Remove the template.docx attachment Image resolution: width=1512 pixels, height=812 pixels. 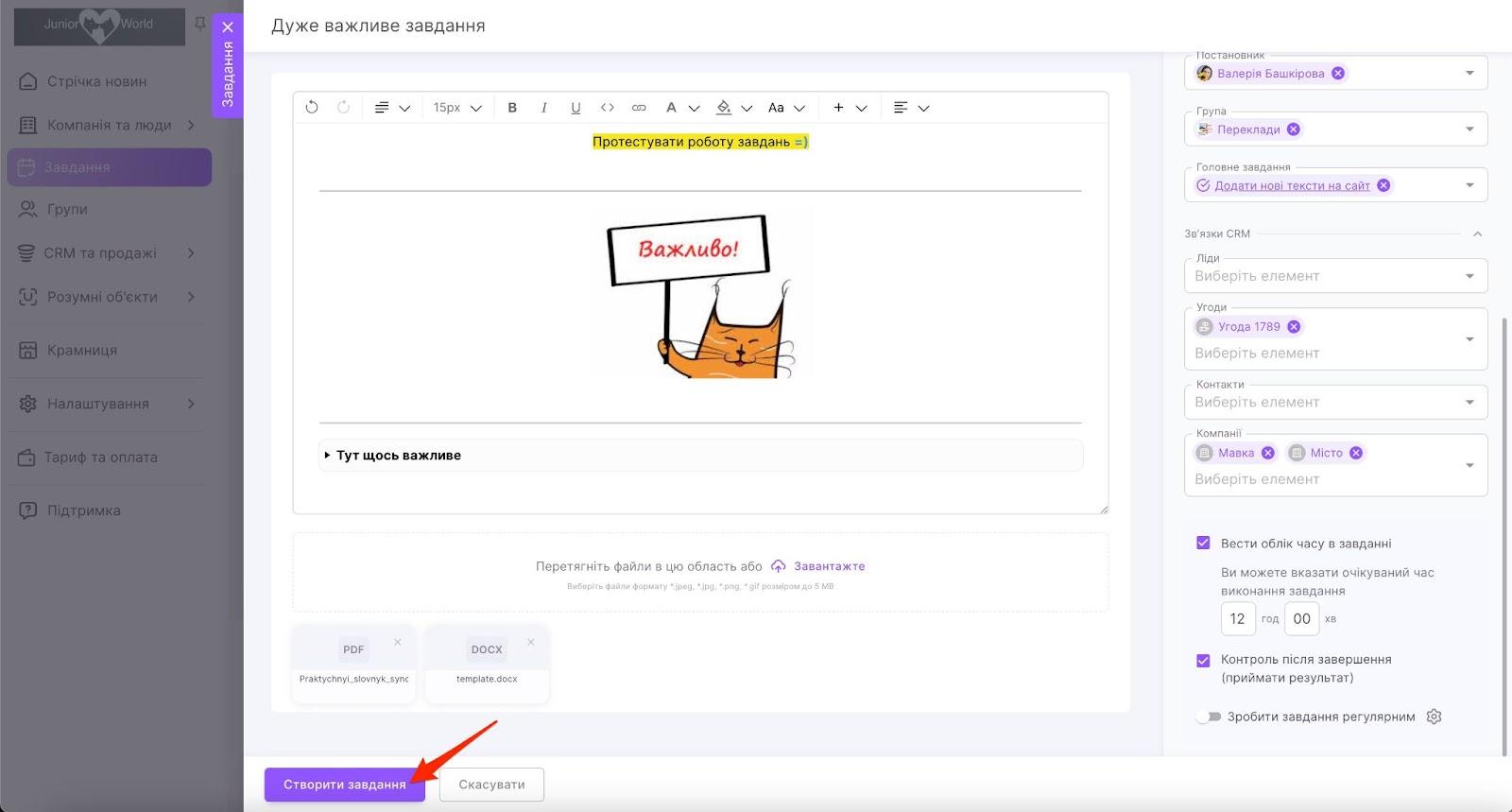pos(531,642)
